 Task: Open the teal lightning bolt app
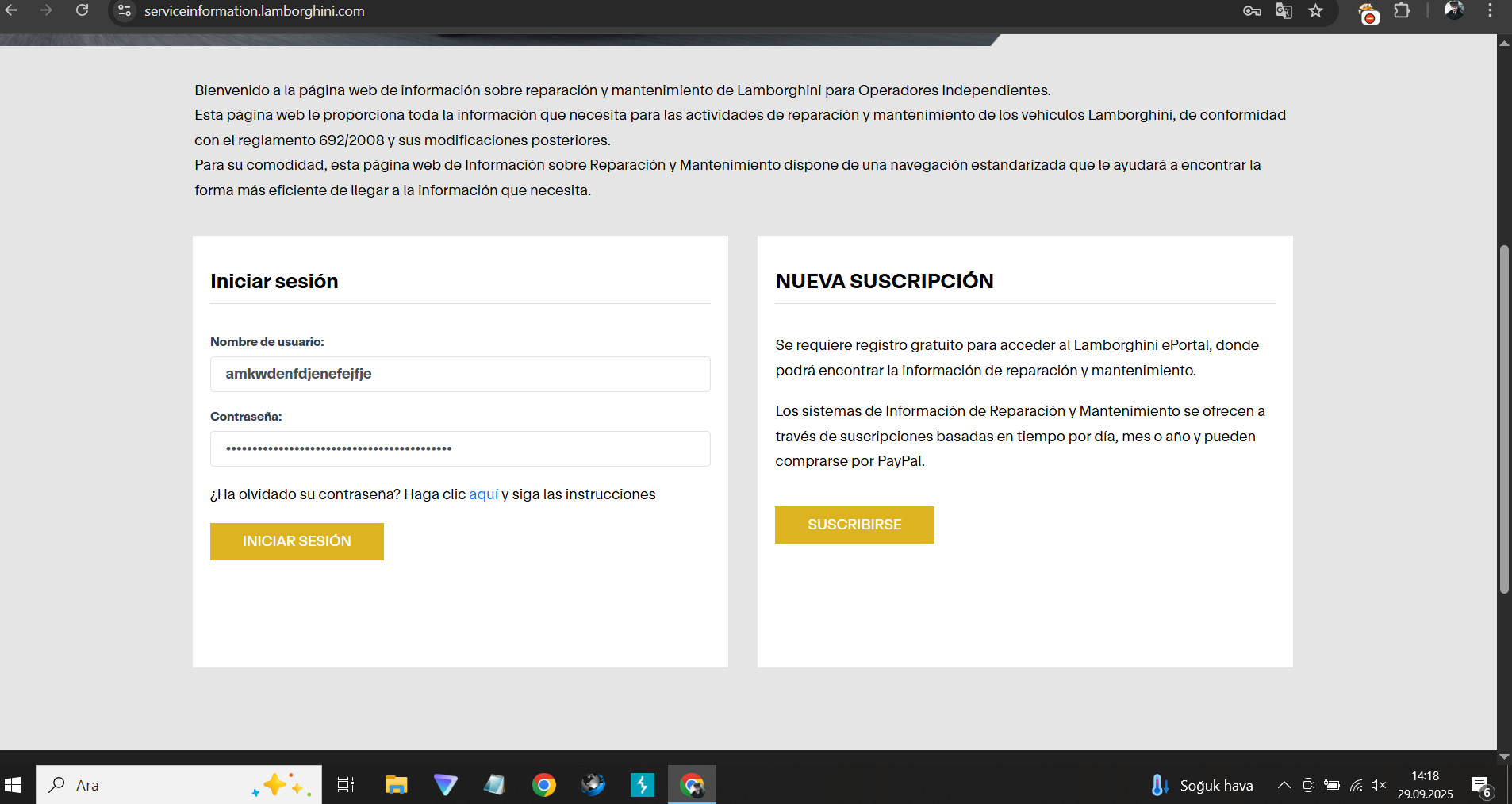click(643, 785)
